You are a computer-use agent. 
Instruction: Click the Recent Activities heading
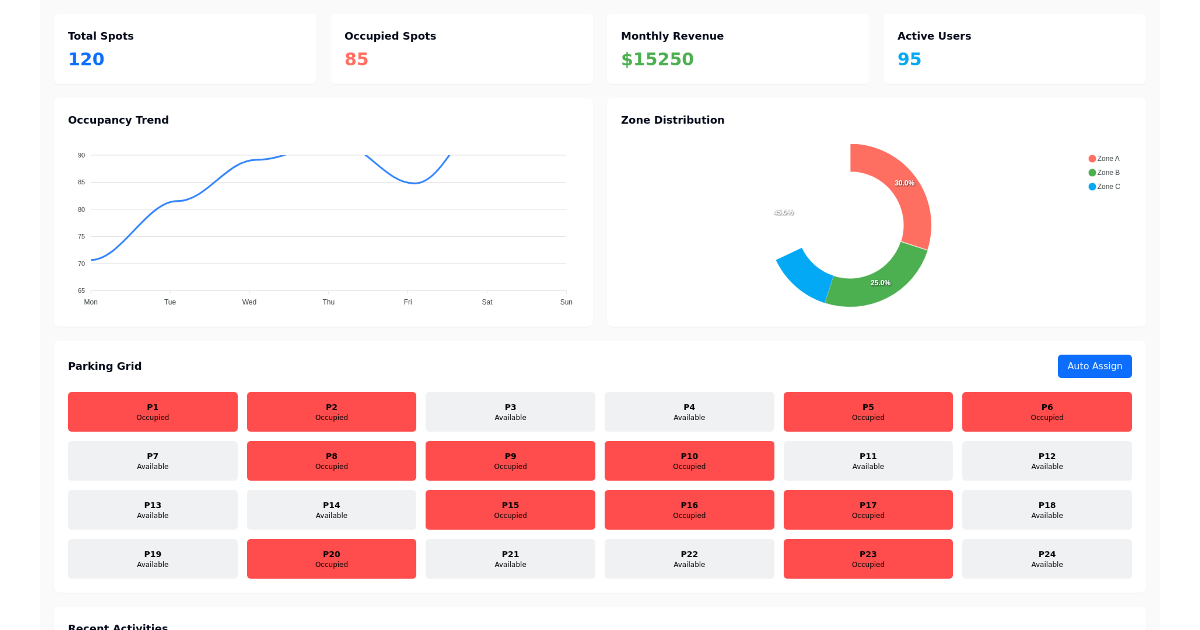(x=117, y=627)
